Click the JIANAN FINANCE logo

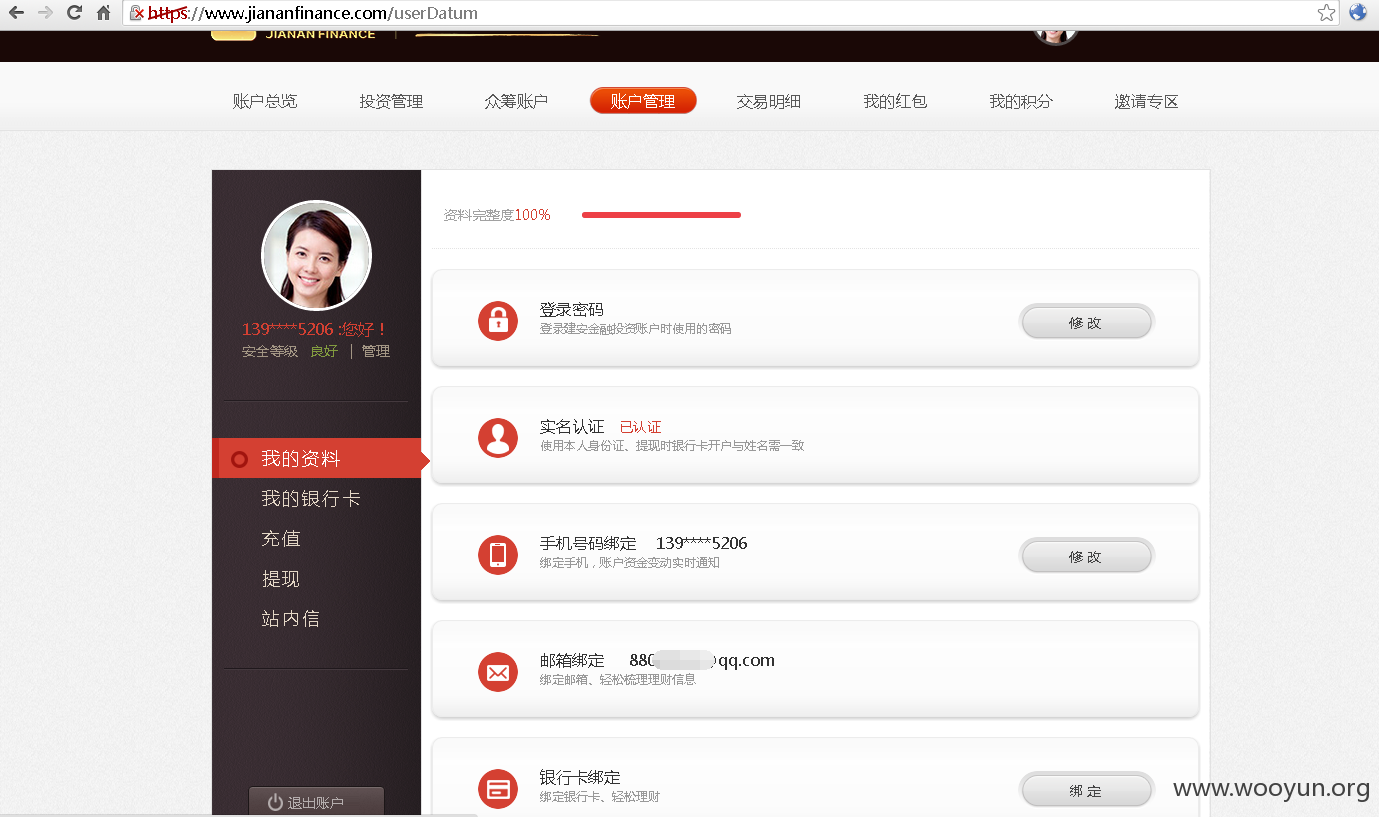pyautogui.click(x=294, y=35)
